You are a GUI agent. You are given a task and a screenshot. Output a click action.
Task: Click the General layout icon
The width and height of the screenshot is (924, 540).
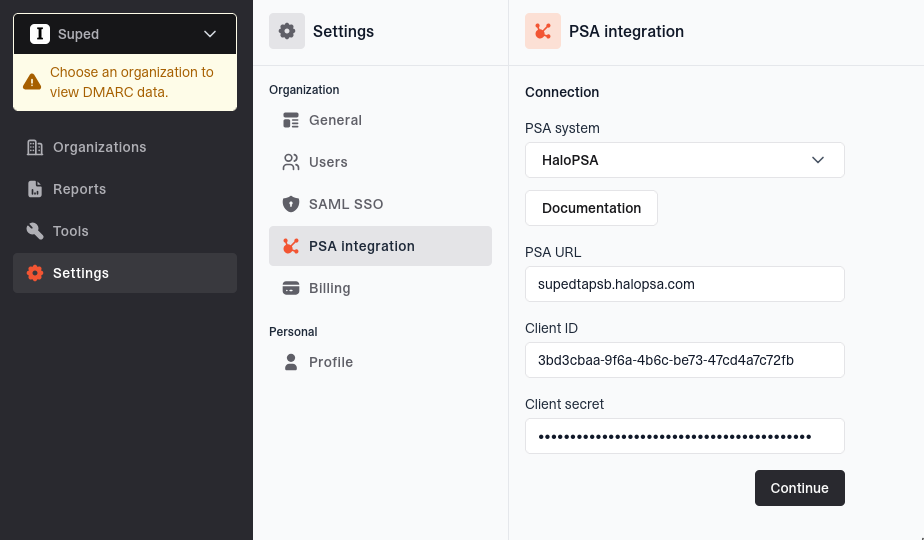coord(291,120)
